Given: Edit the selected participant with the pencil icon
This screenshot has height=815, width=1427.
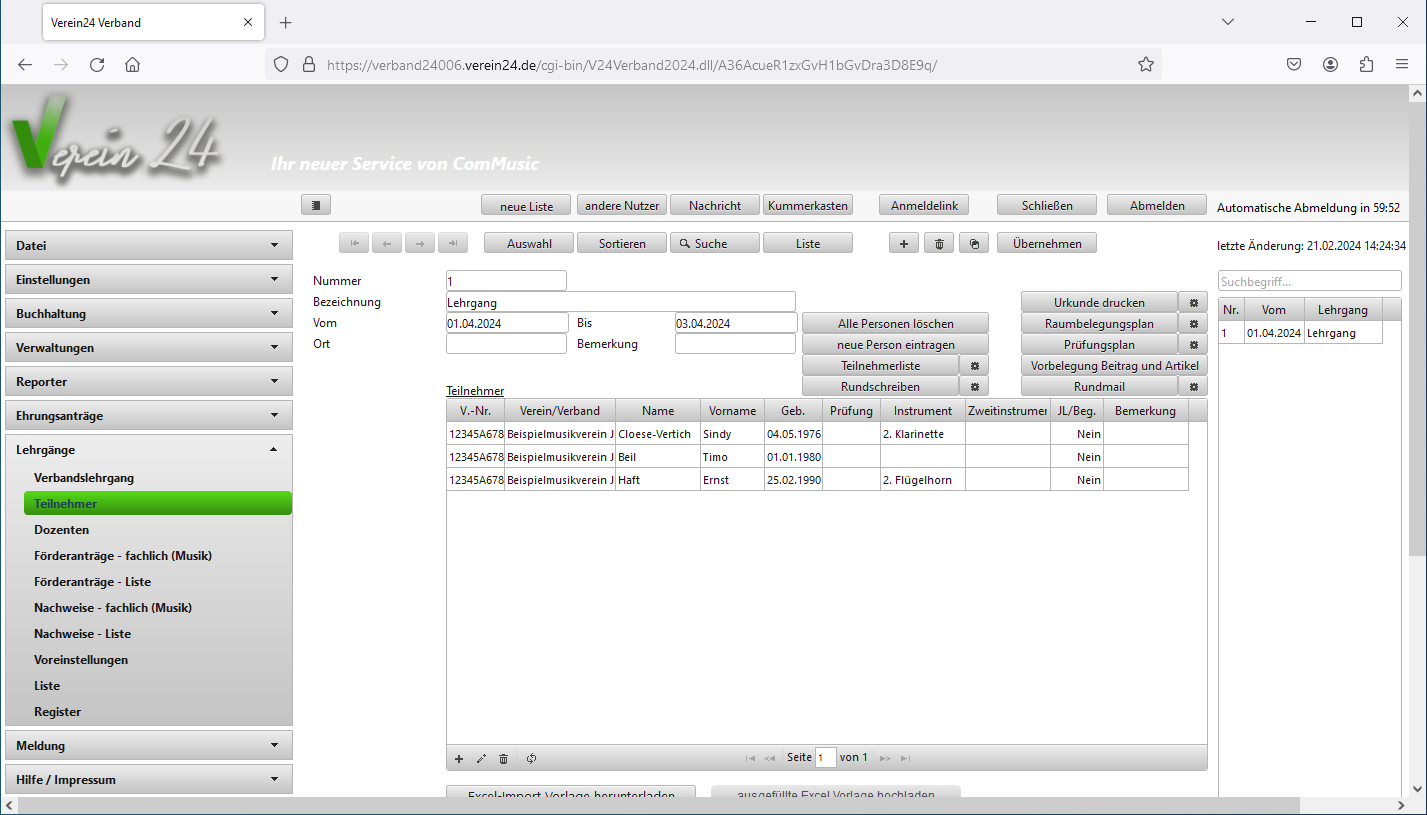Looking at the screenshot, I should [x=481, y=758].
